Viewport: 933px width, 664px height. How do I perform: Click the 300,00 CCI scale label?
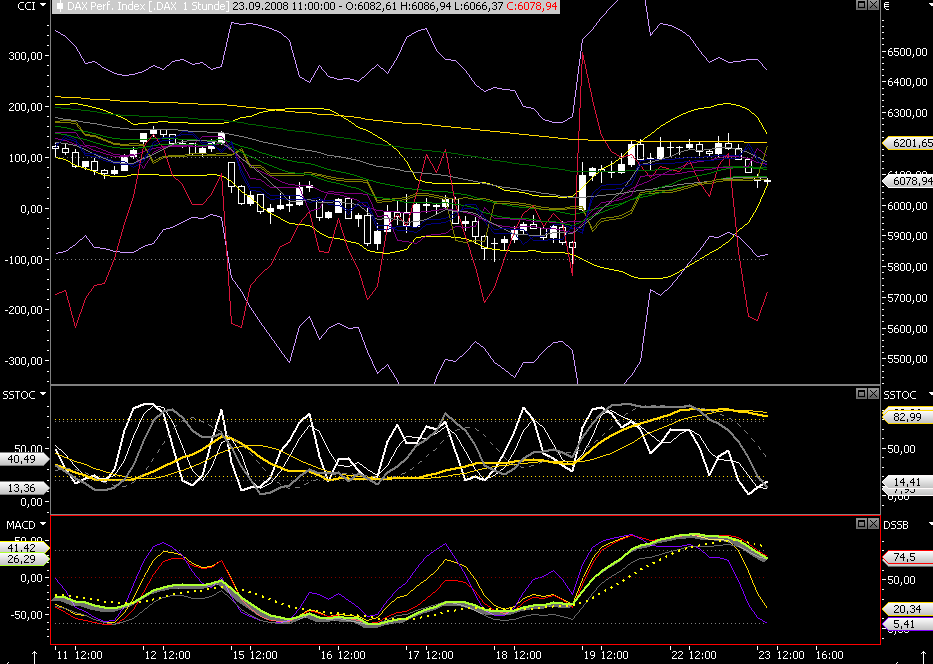point(26,56)
